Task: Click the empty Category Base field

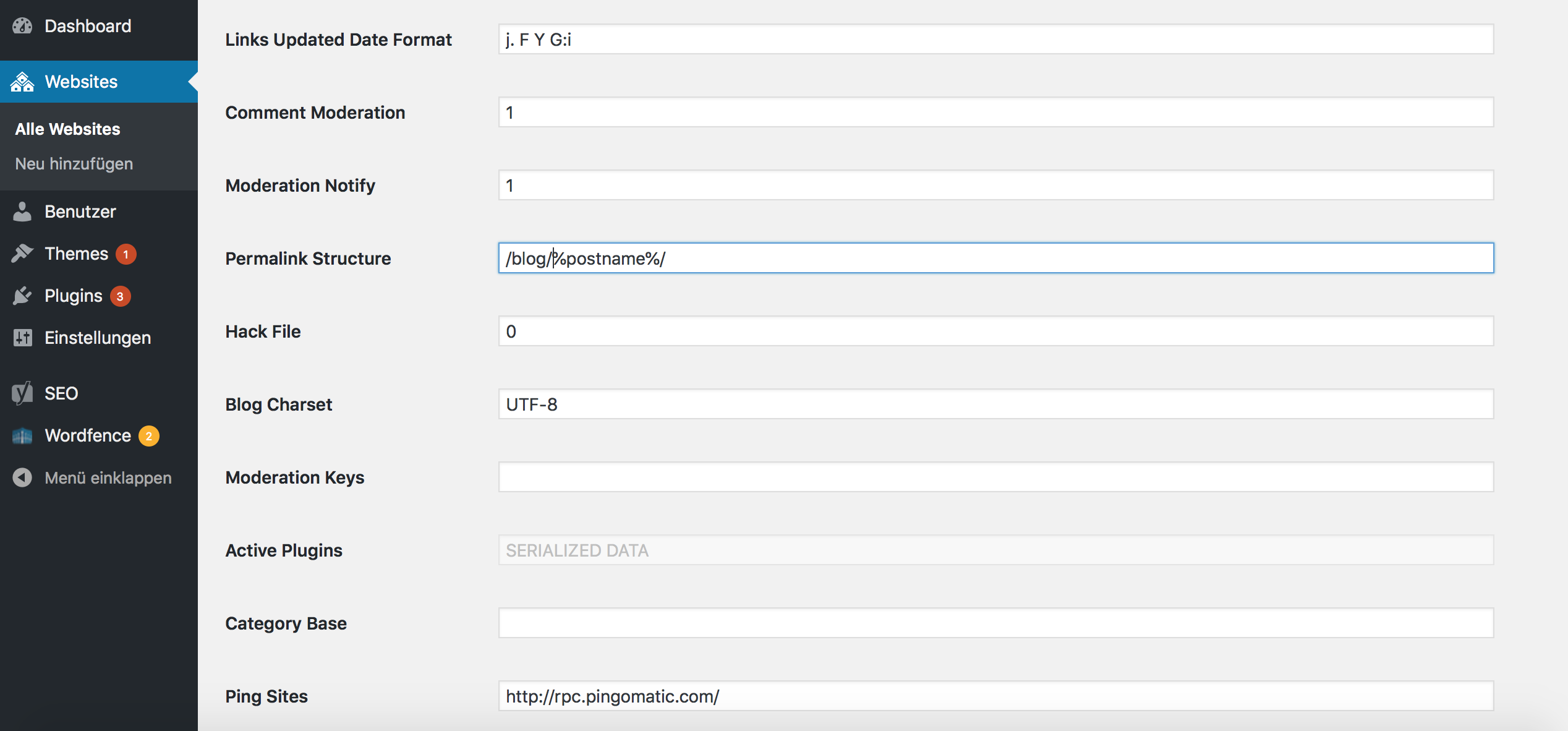Action: (995, 623)
